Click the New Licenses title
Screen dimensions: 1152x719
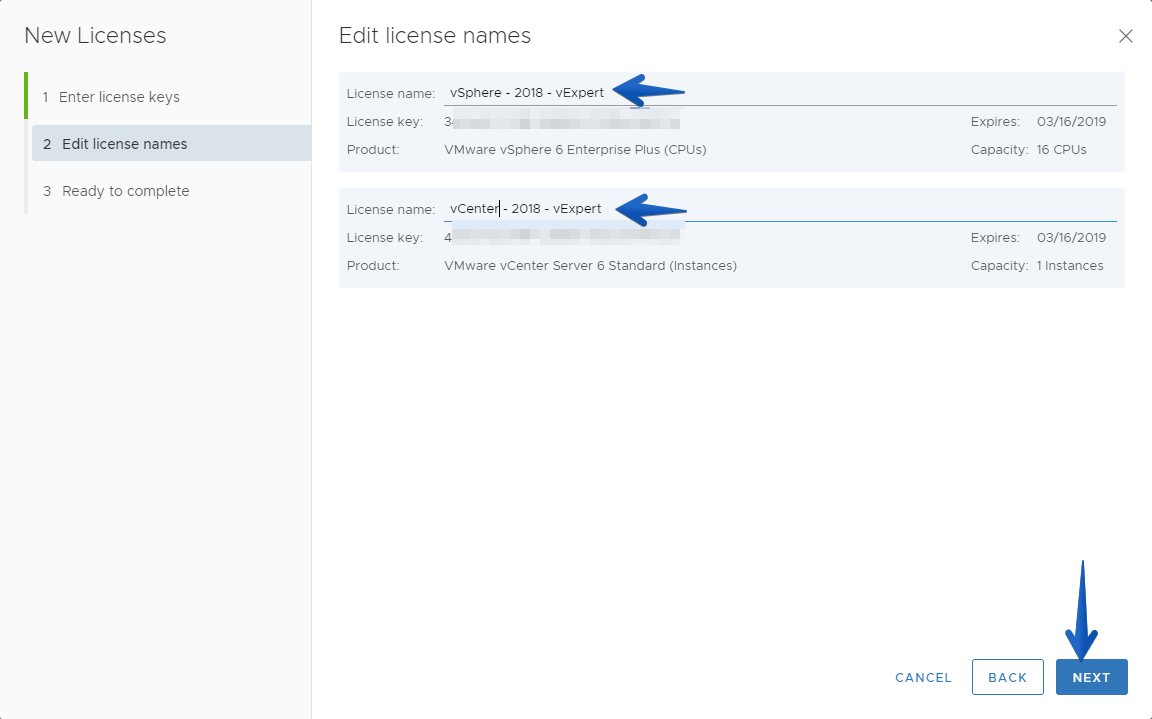(95, 35)
